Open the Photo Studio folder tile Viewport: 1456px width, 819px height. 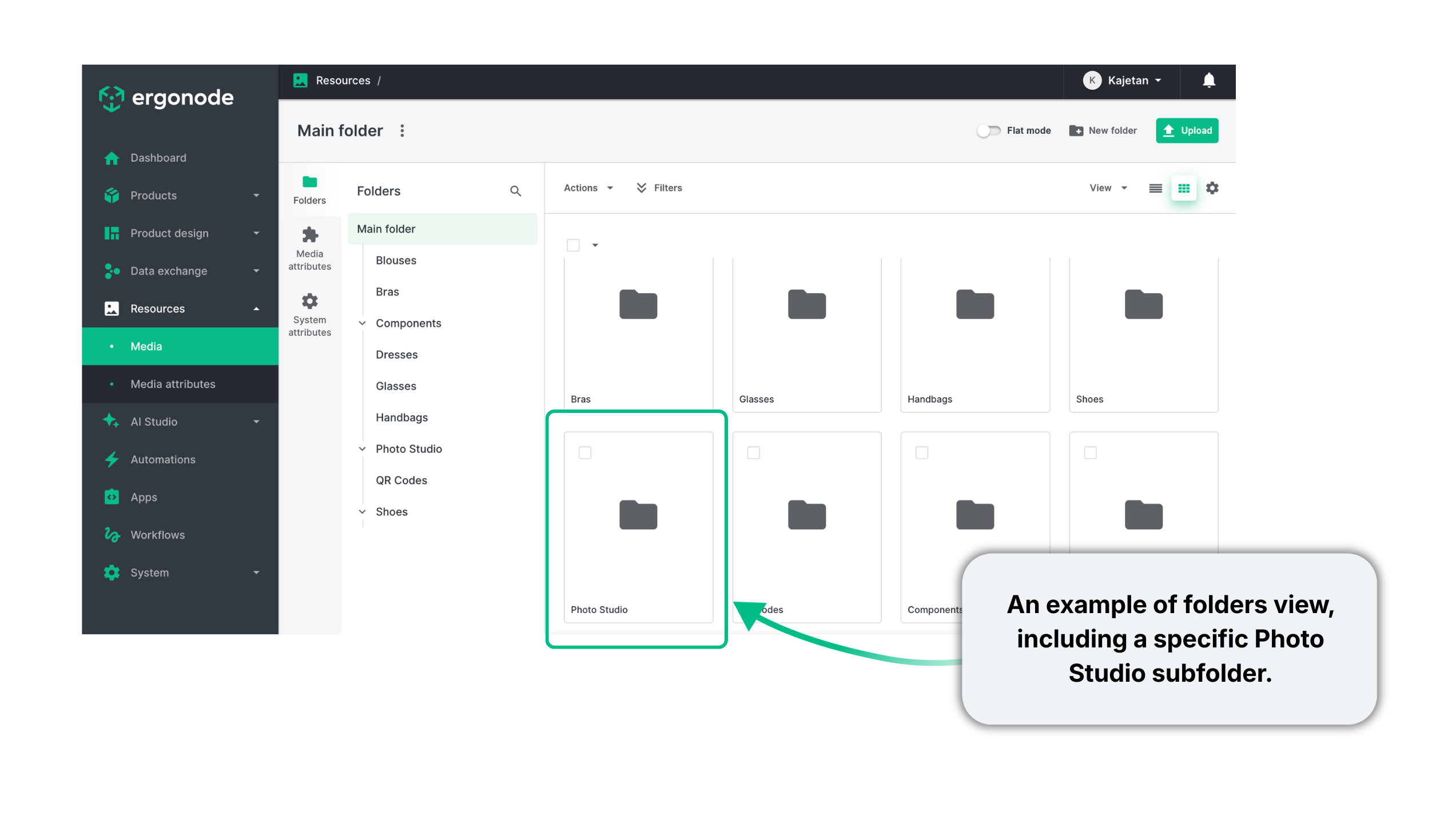tap(638, 527)
